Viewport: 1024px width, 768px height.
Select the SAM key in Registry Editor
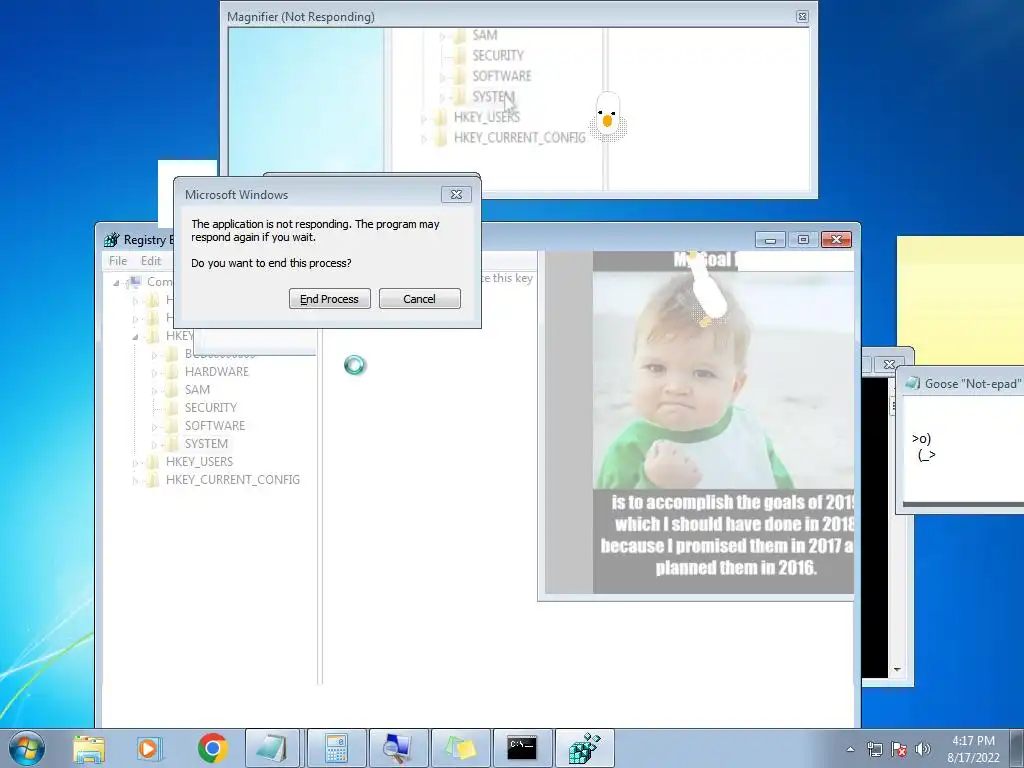coord(197,390)
